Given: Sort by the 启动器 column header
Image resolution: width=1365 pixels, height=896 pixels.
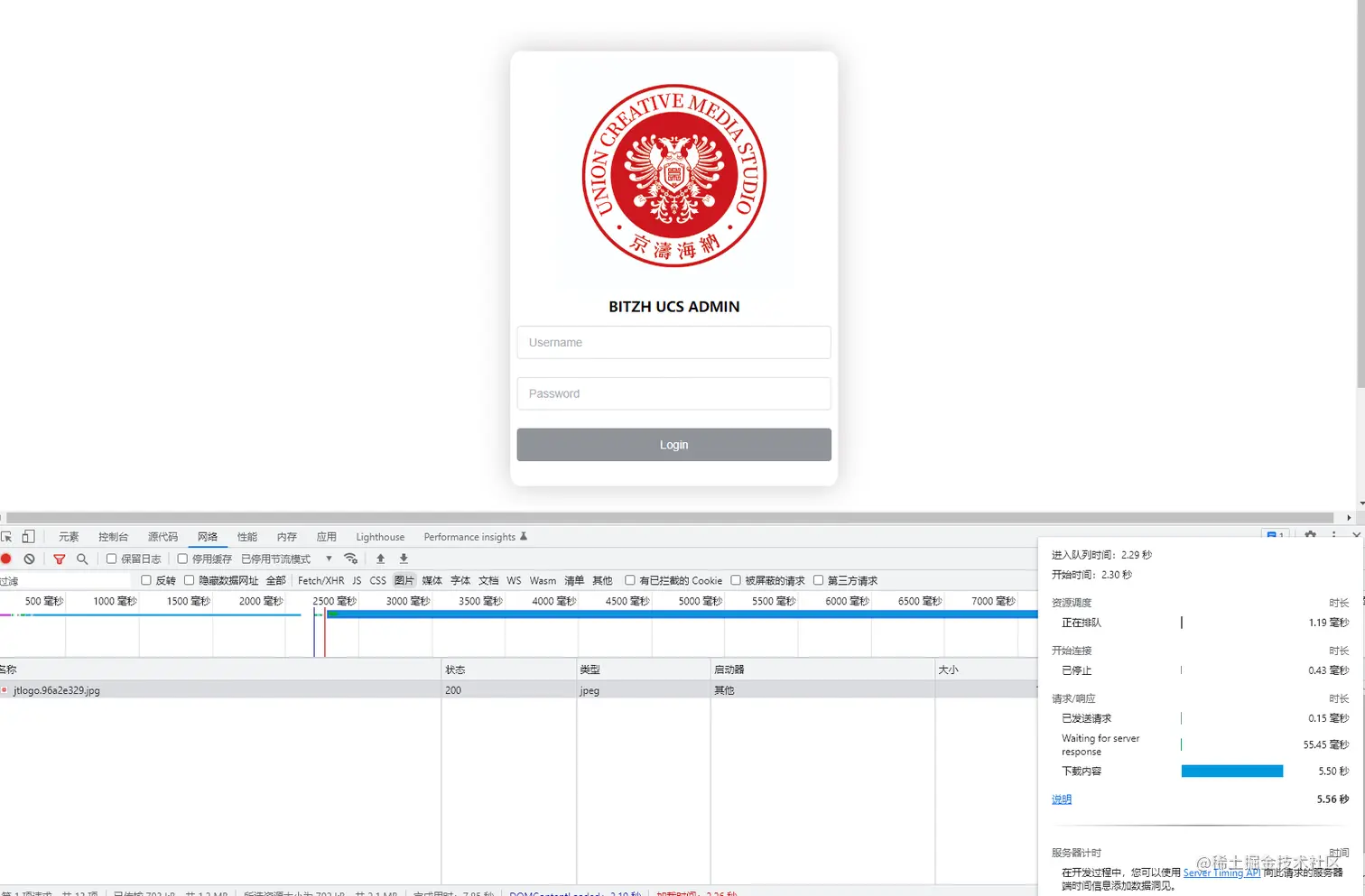Looking at the screenshot, I should coord(822,670).
